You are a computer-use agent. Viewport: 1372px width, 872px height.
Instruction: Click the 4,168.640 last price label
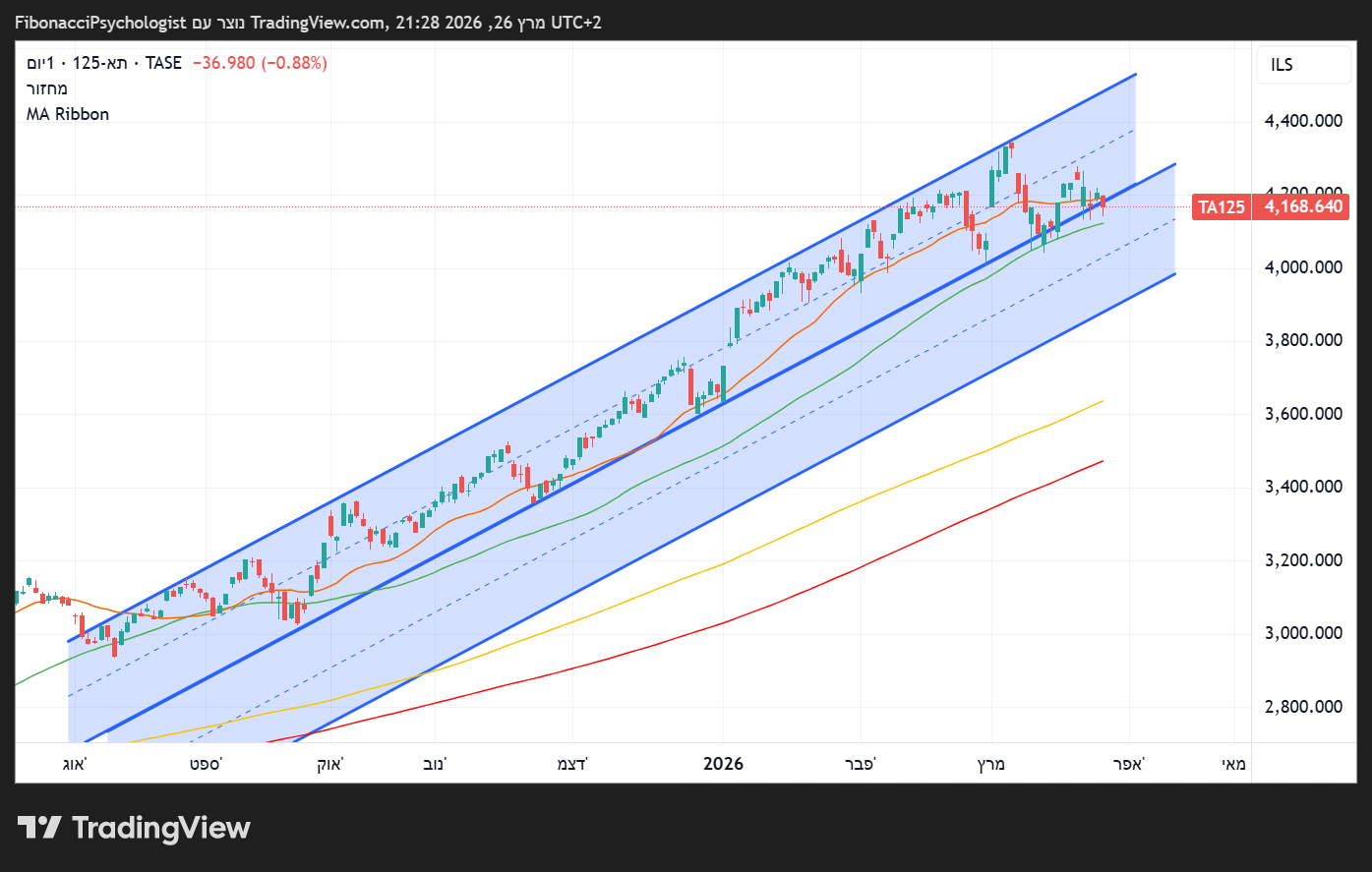point(1303,206)
